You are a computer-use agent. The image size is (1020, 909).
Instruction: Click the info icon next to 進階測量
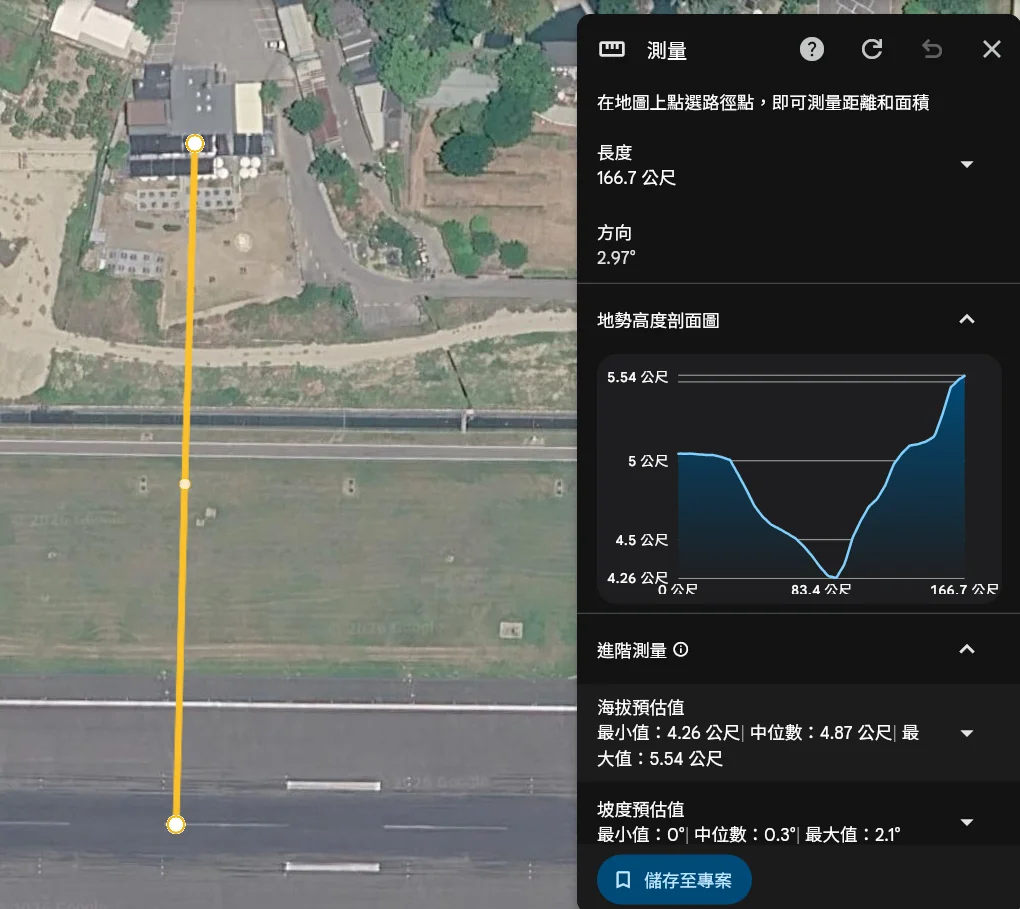[x=680, y=649]
